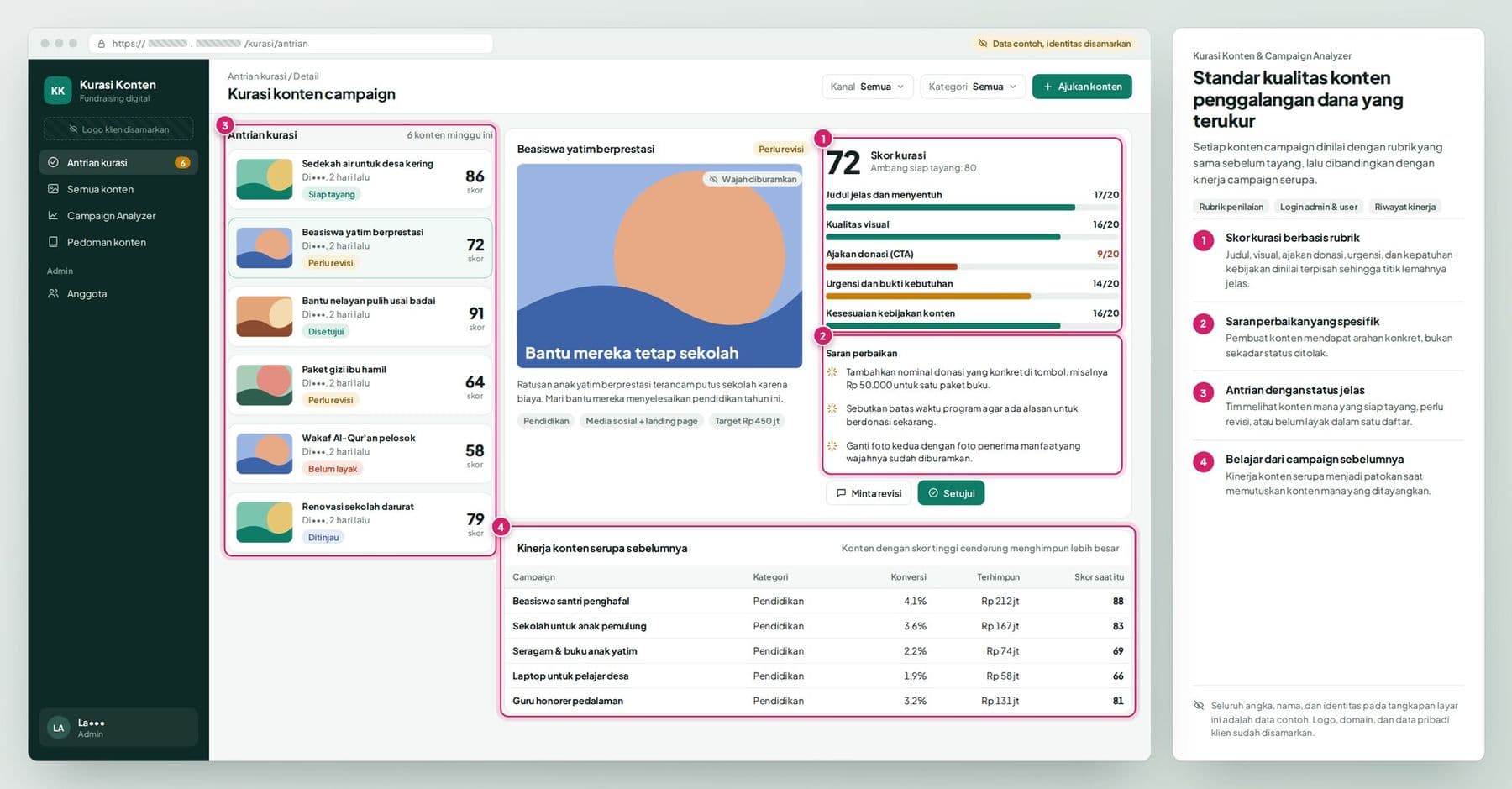Click the Campaign Analyzer chart icon
This screenshot has height=789, width=1512.
54,216
